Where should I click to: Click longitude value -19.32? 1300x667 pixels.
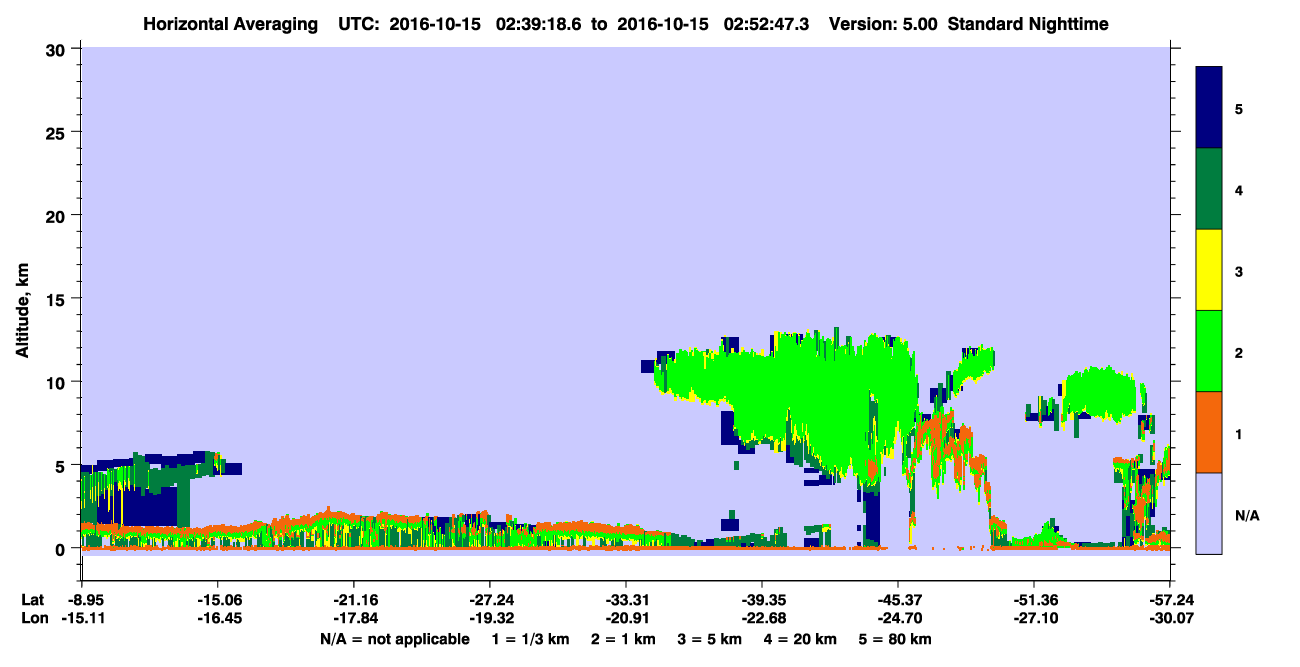click(x=490, y=618)
